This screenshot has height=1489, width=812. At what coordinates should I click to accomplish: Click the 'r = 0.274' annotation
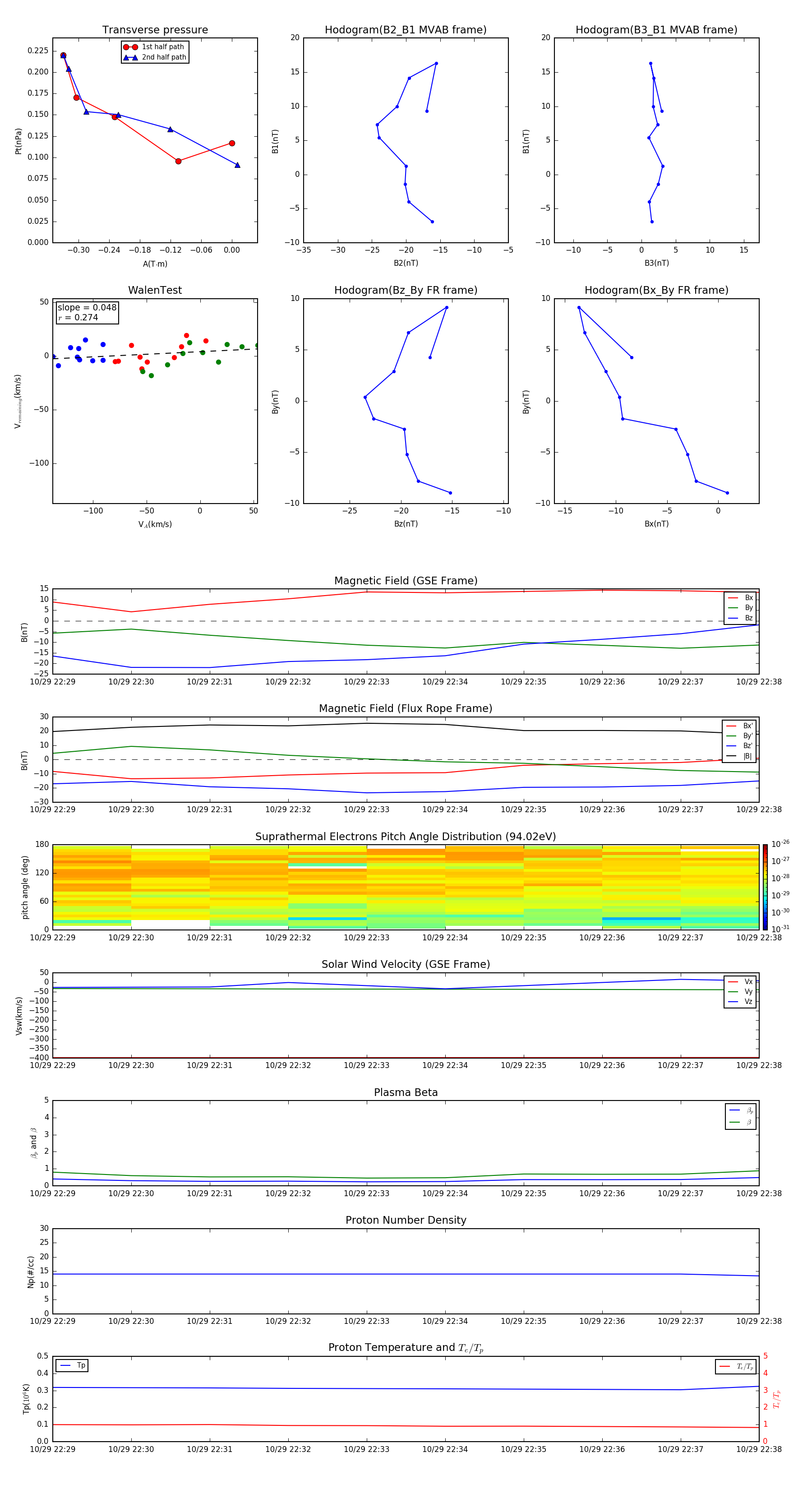click(x=78, y=317)
